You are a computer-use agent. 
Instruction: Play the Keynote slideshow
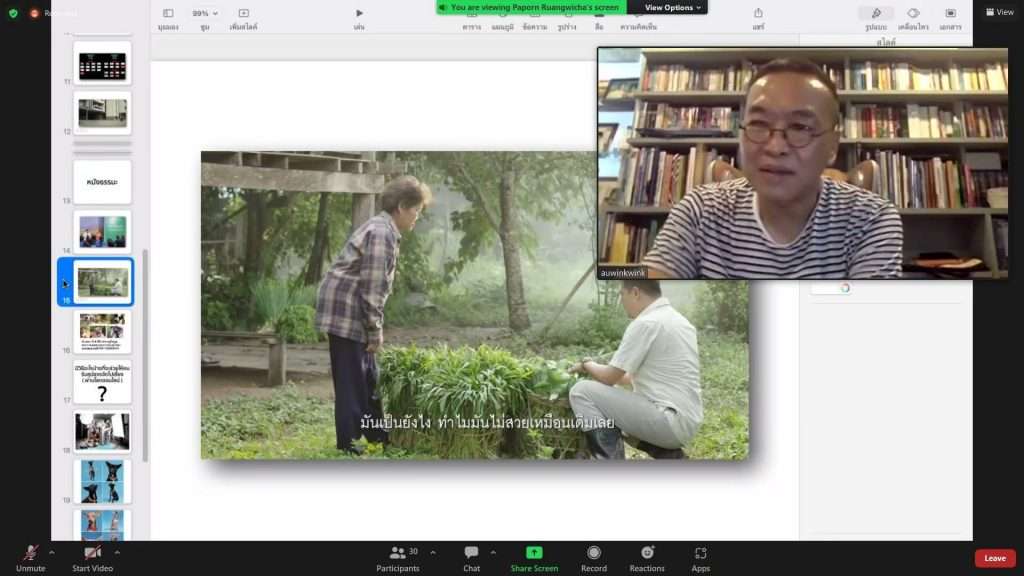[x=359, y=13]
